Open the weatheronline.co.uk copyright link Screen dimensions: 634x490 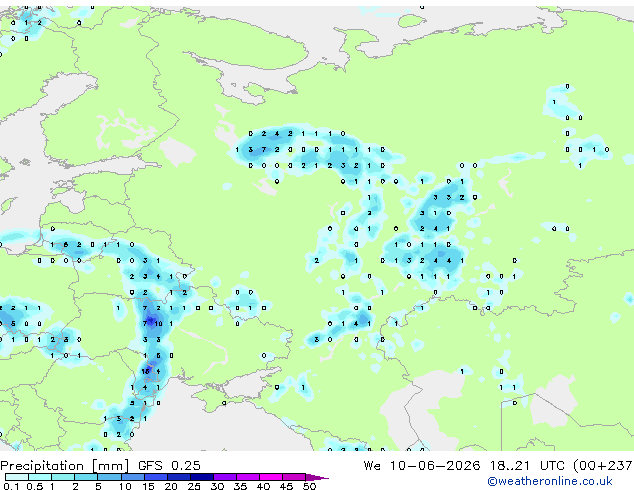[x=550, y=481]
